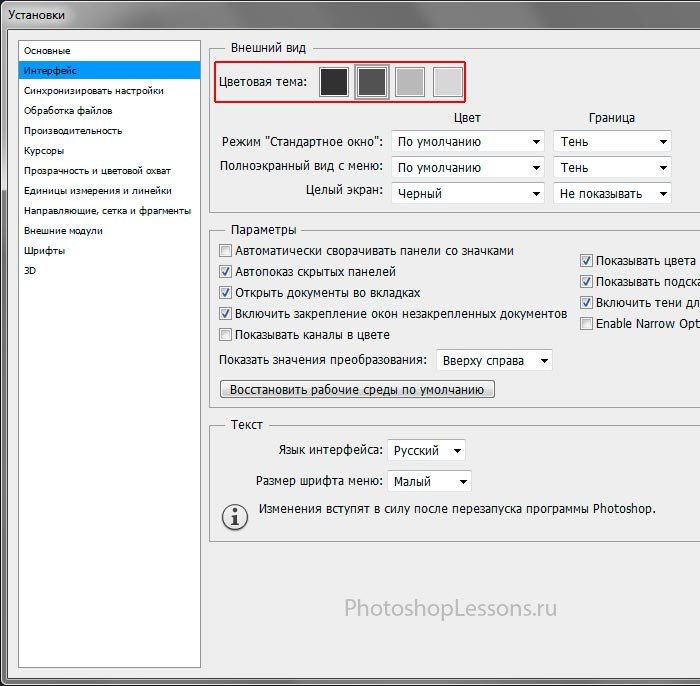Screen dimensions: 700x686
Task: Open the Вверху справа transform values dropdown
Action: [x=494, y=360]
